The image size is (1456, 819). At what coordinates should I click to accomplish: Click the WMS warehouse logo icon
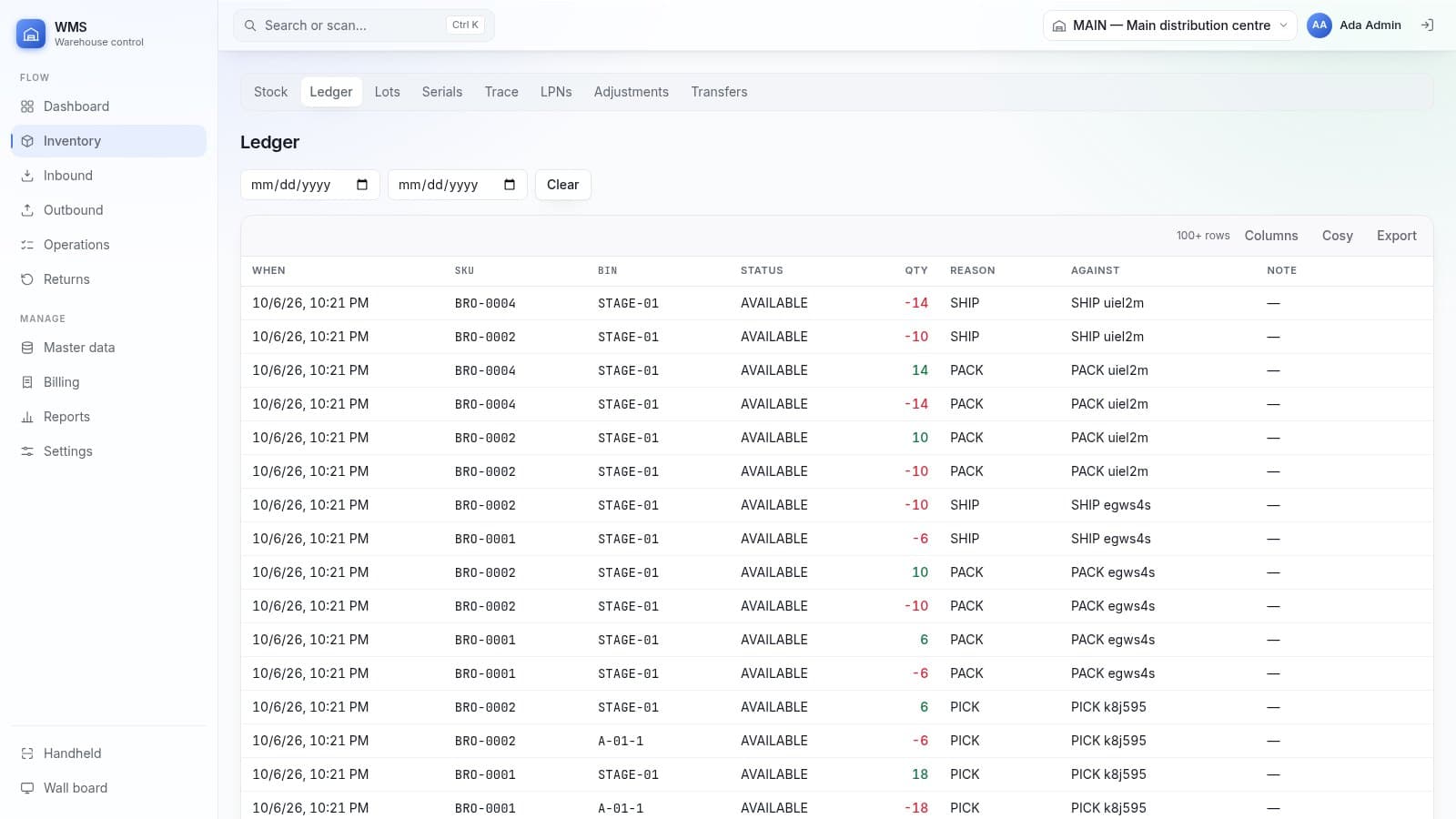point(31,34)
